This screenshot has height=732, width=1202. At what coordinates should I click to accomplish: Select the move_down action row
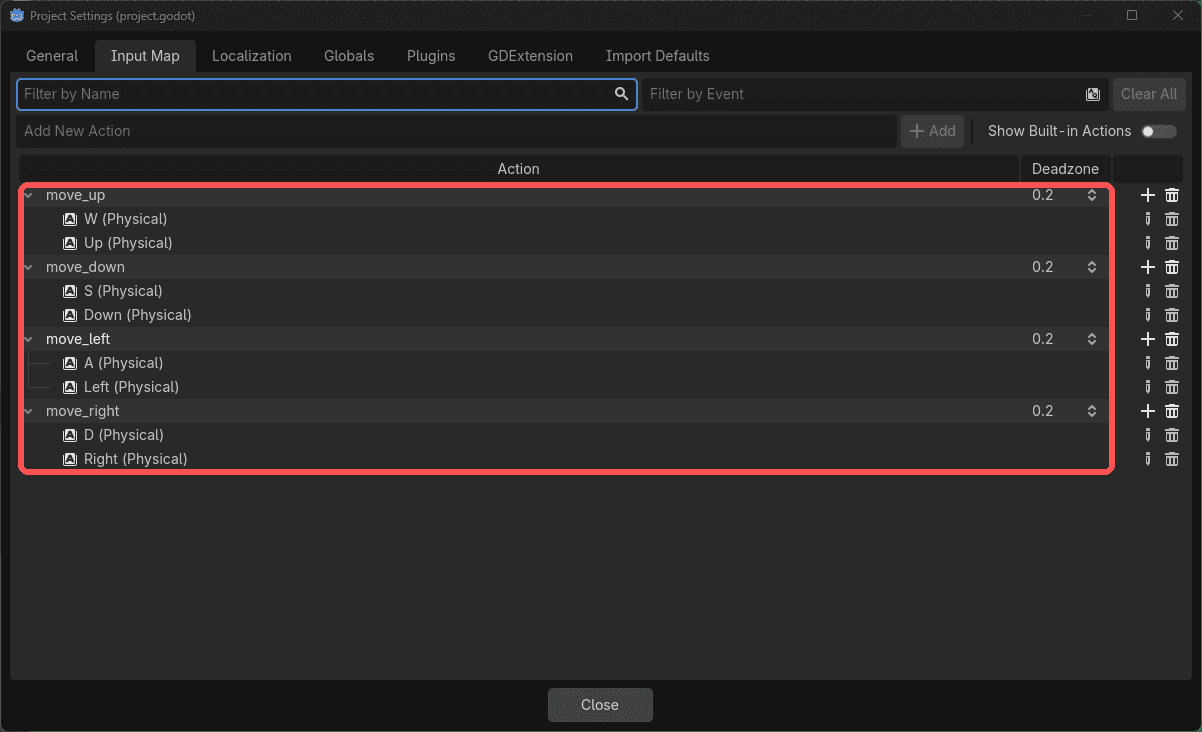(x=565, y=267)
